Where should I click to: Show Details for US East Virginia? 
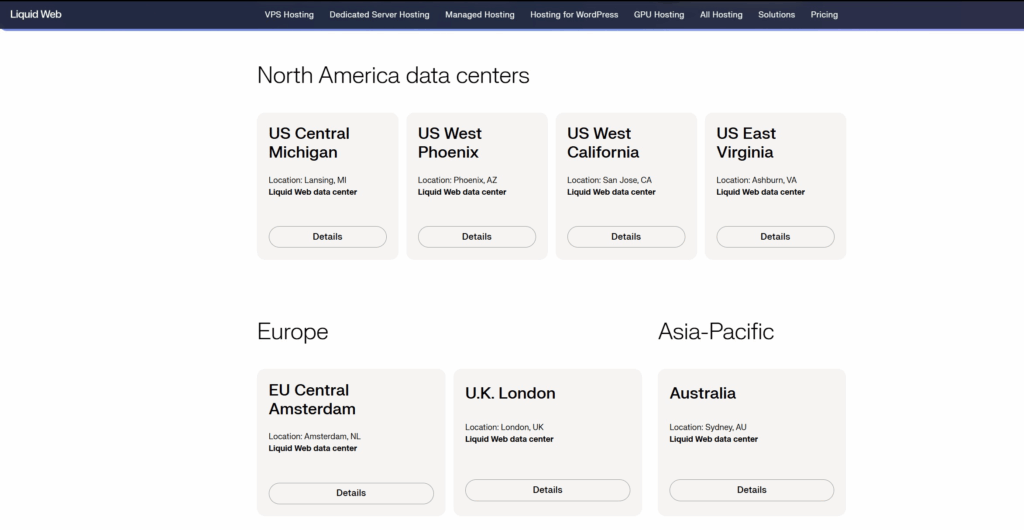[x=775, y=237]
